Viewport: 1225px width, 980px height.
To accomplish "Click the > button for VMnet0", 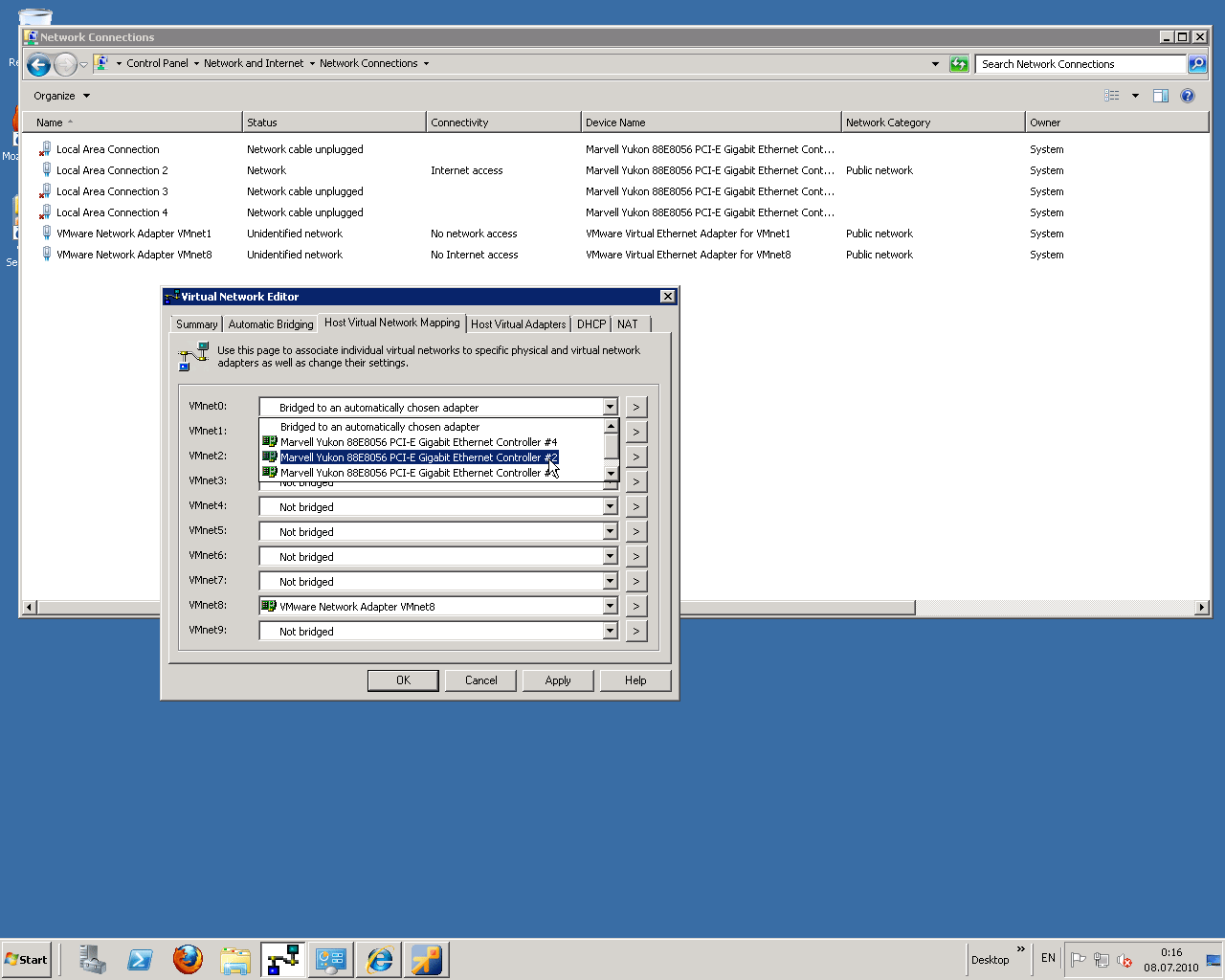I will pos(636,407).
